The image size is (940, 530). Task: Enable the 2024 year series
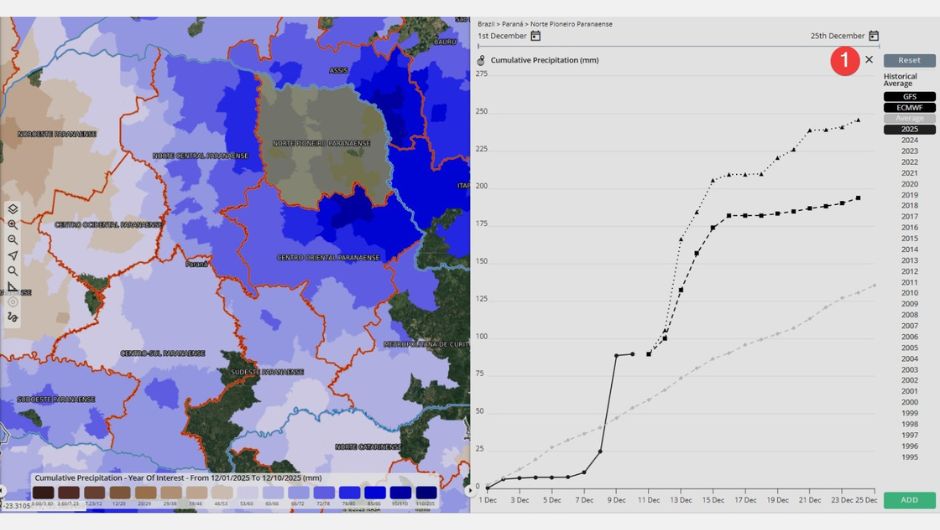909,140
